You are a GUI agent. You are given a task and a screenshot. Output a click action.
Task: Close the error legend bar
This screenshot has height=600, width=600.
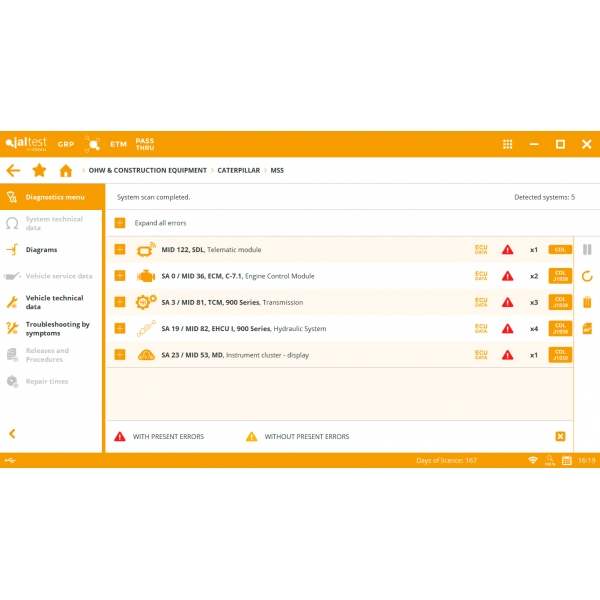560,436
